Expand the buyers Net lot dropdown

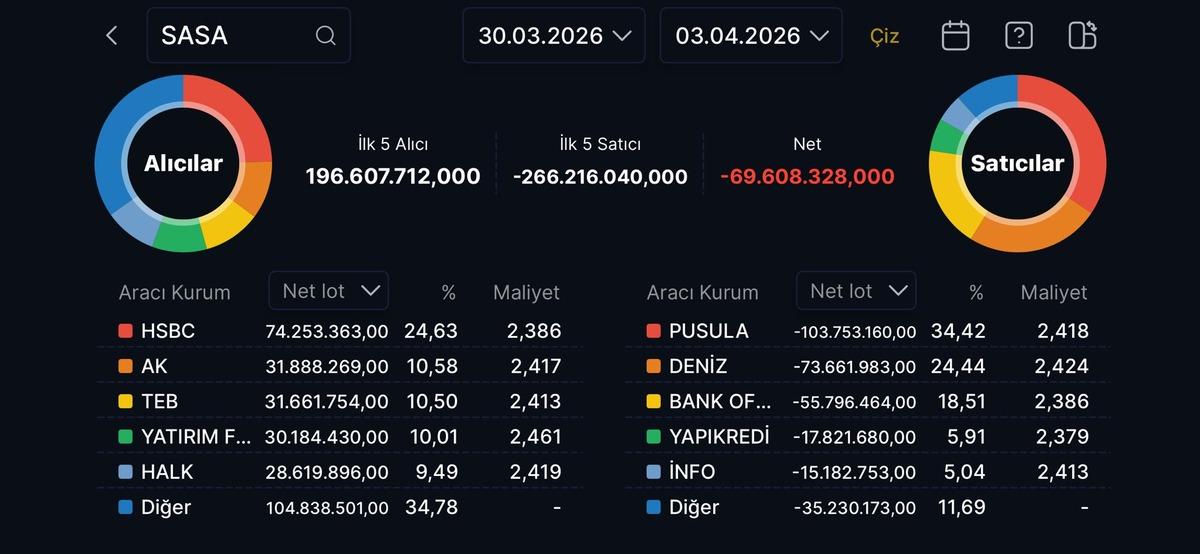pyautogui.click(x=329, y=291)
